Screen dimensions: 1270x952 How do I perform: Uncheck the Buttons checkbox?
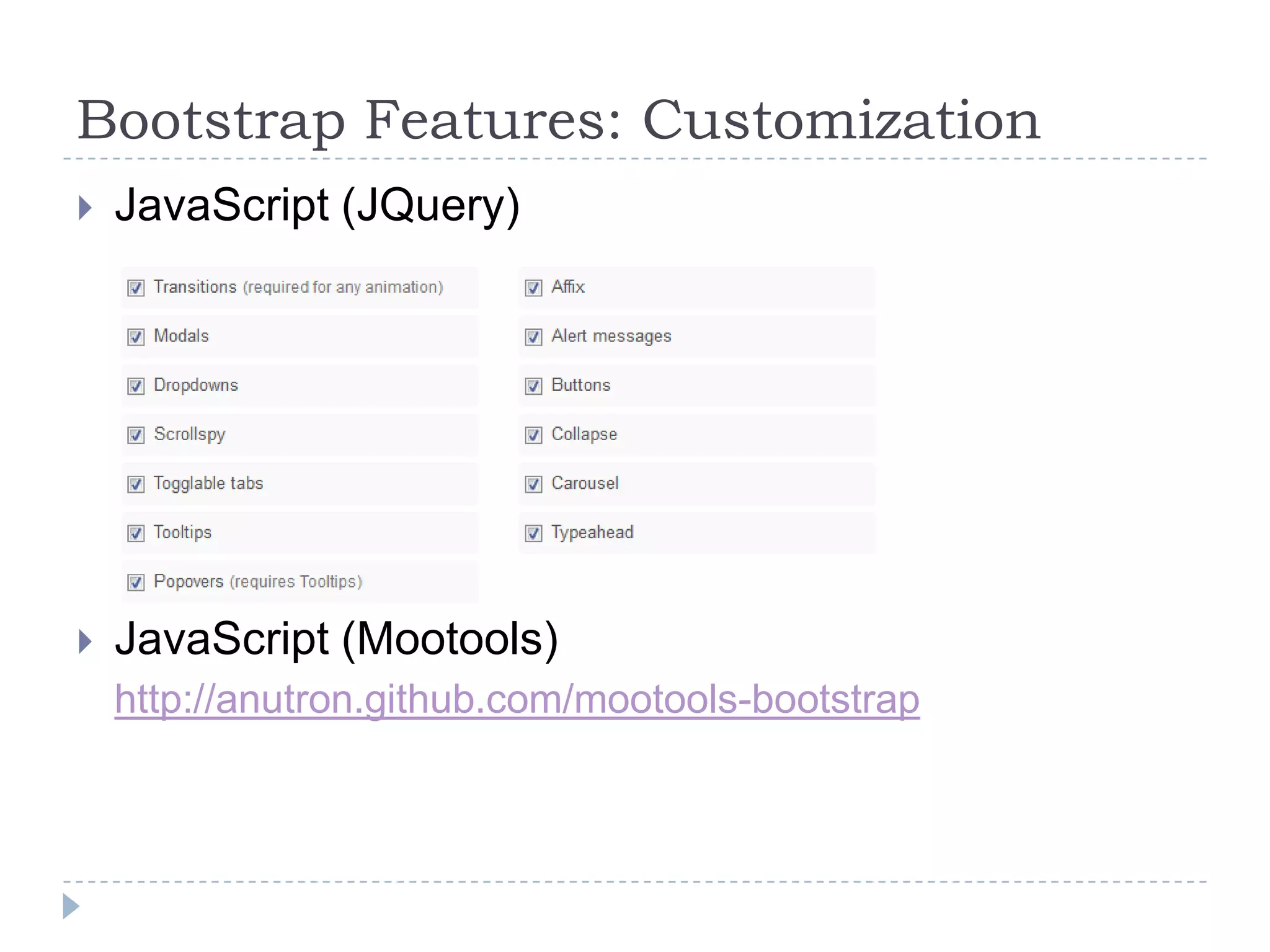coord(533,386)
